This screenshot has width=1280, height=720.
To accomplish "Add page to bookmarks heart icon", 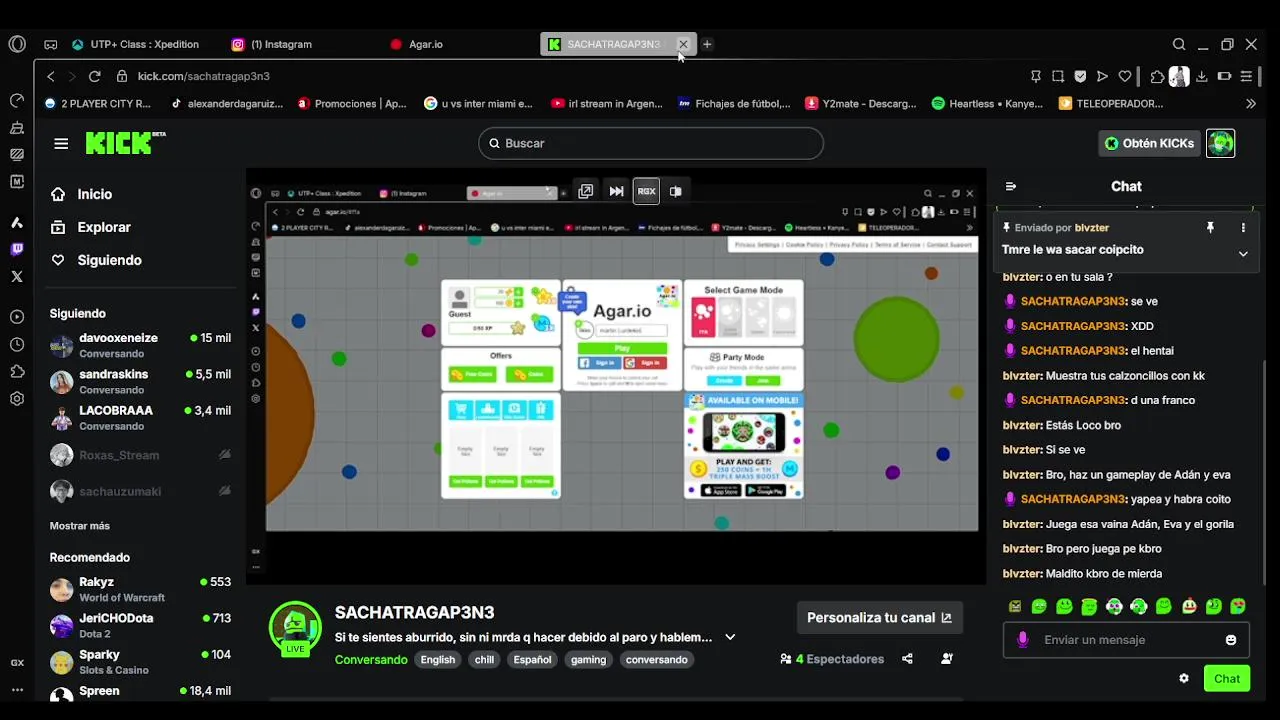I will (x=1125, y=76).
